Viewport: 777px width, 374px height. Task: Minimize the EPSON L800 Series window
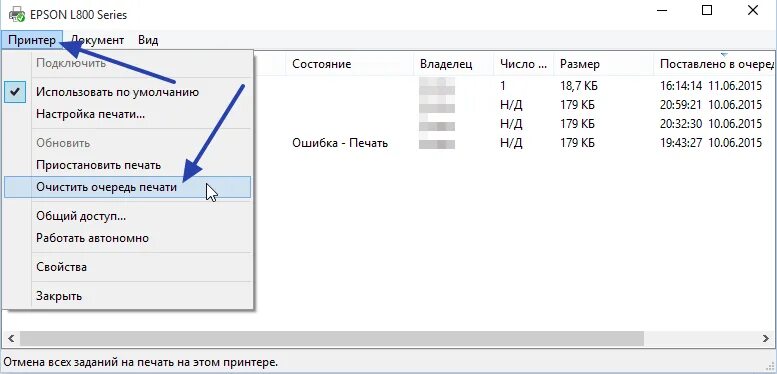point(662,10)
